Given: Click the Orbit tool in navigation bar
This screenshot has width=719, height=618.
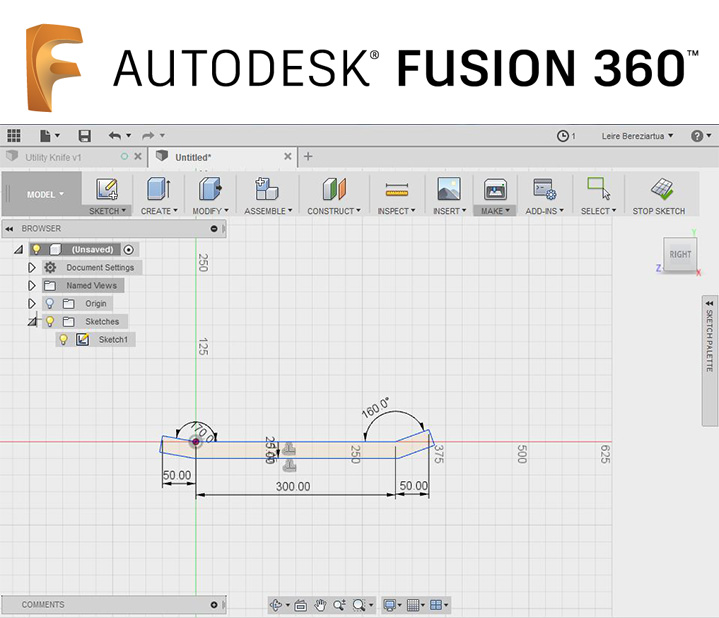Looking at the screenshot, I should [276, 605].
